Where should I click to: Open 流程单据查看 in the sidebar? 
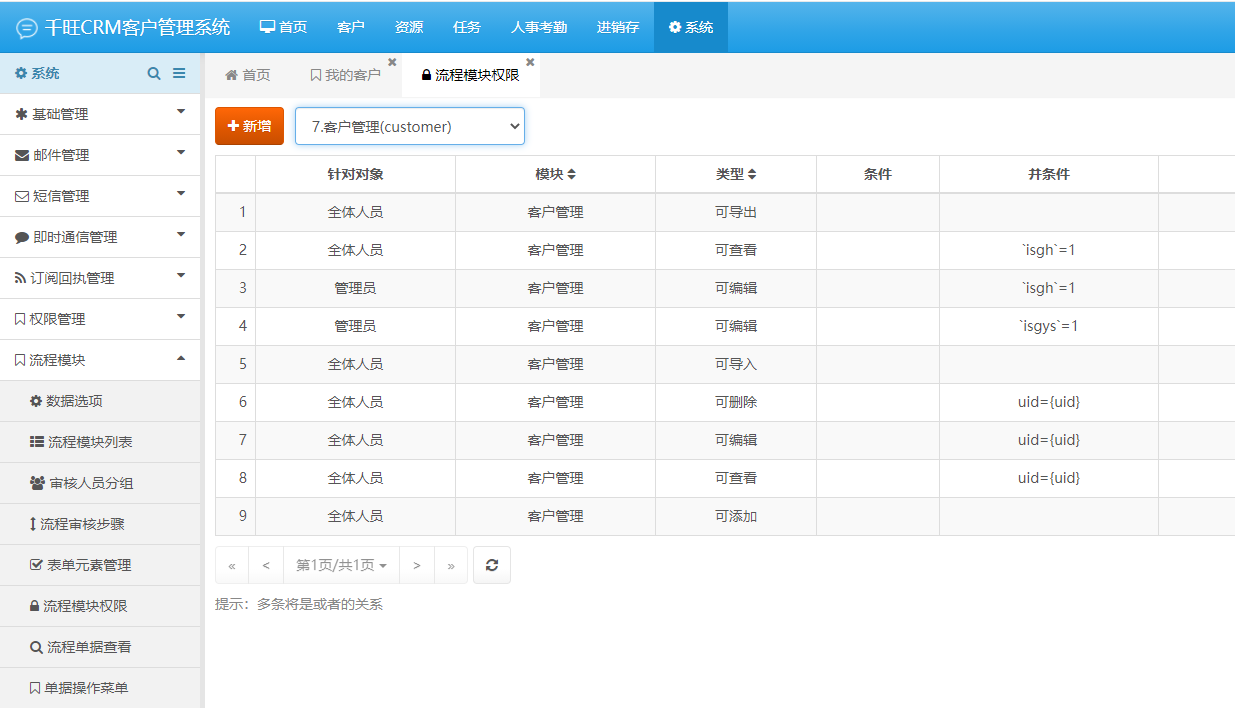tap(100, 647)
